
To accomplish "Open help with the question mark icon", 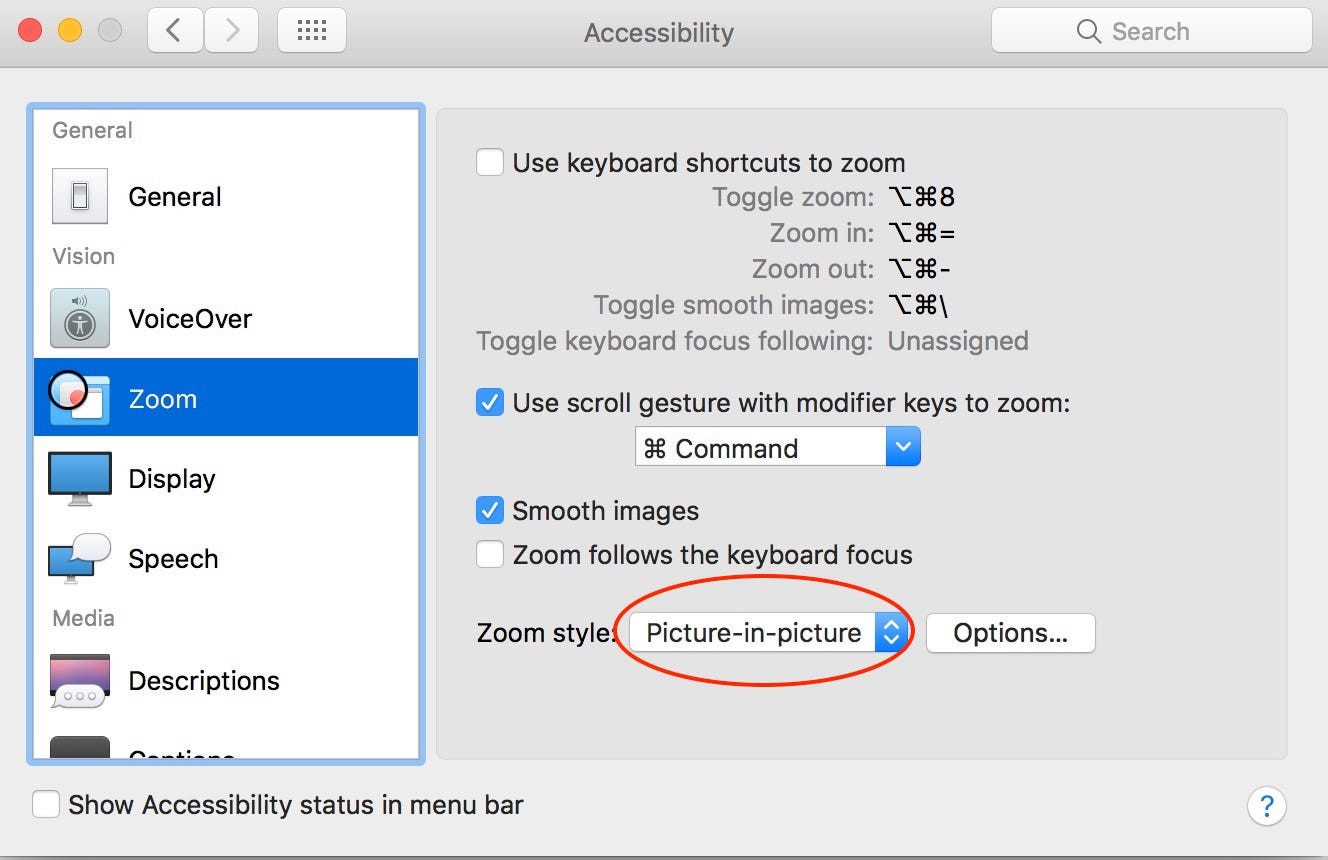I will point(1266,805).
